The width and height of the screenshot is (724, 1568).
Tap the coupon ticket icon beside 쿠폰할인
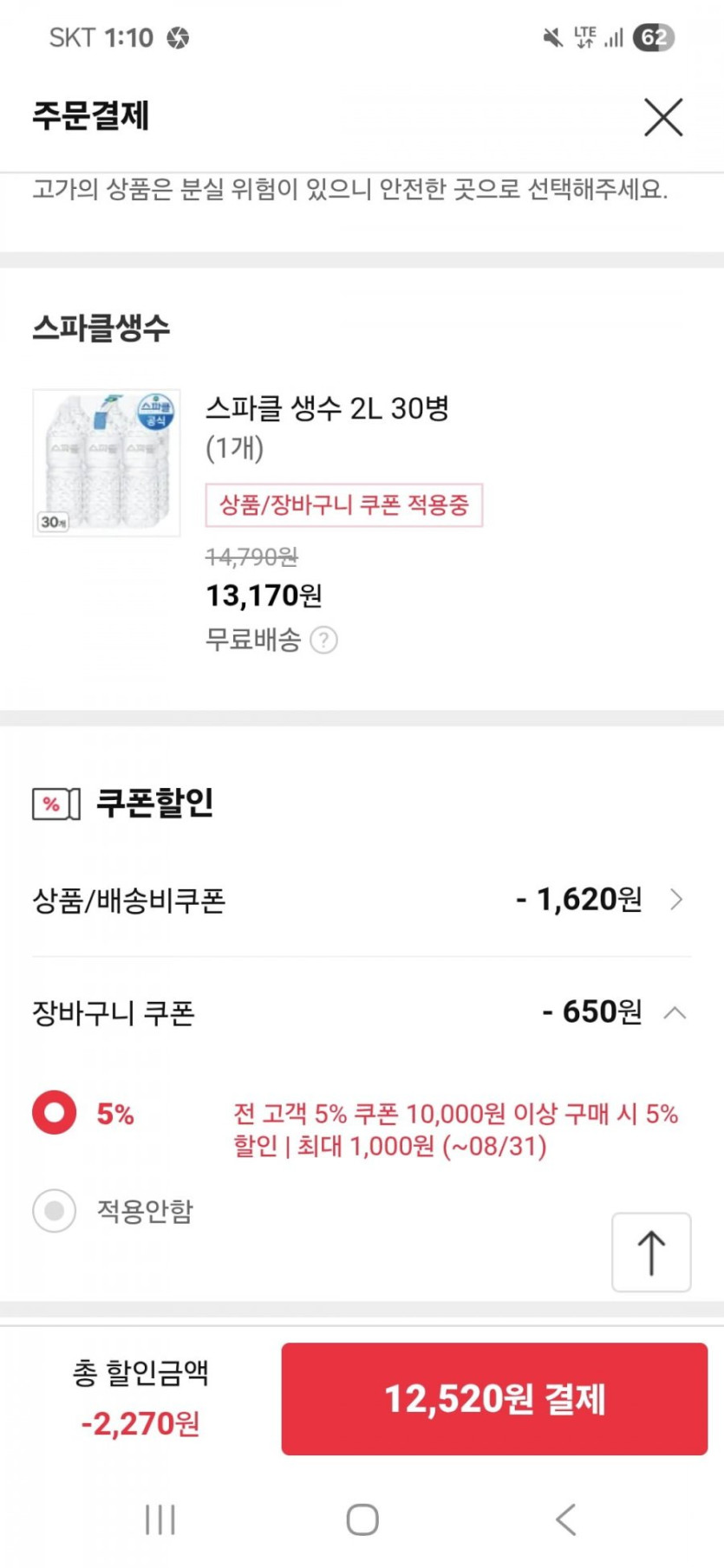(x=55, y=804)
